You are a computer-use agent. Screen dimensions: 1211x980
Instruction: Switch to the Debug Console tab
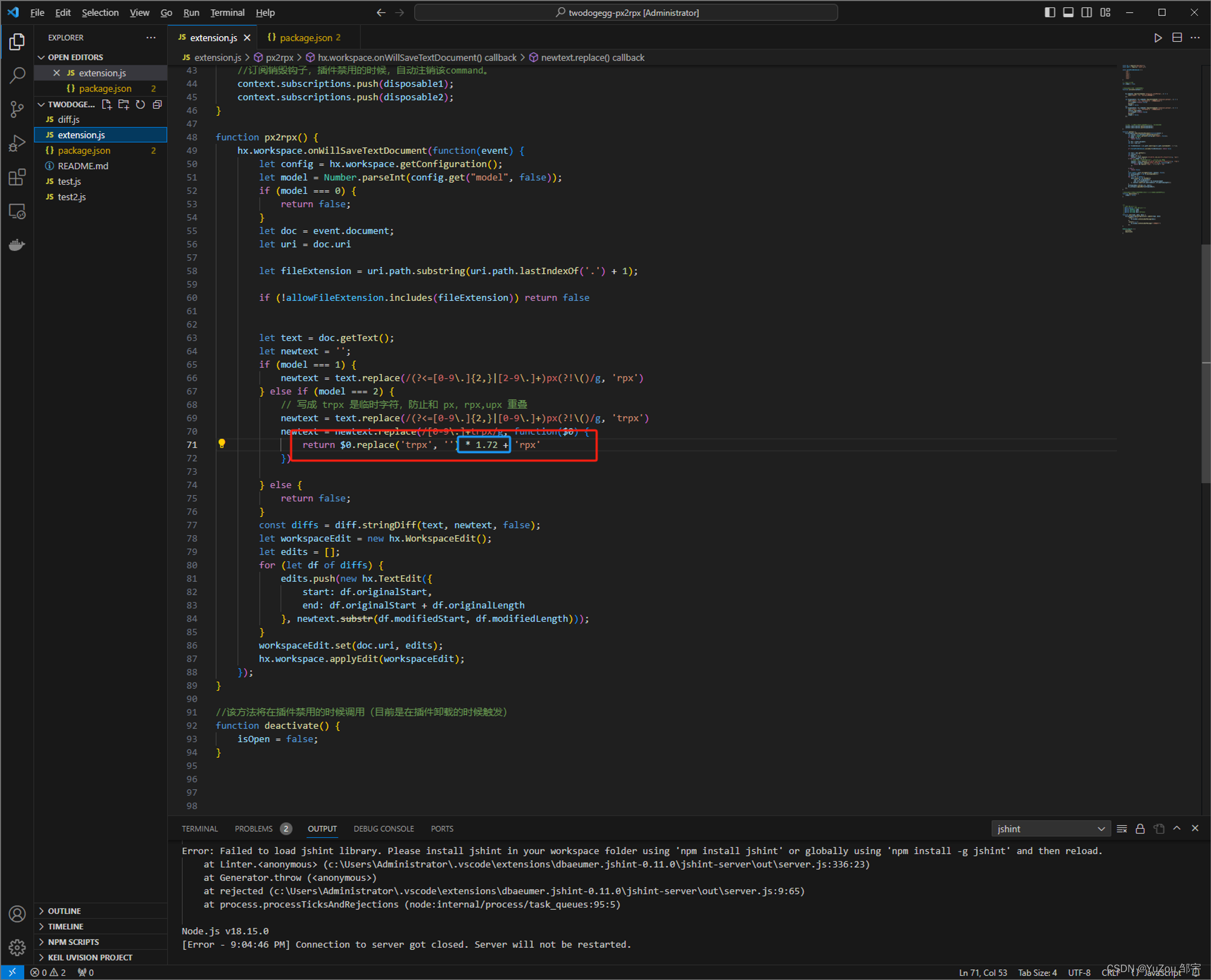coord(384,829)
